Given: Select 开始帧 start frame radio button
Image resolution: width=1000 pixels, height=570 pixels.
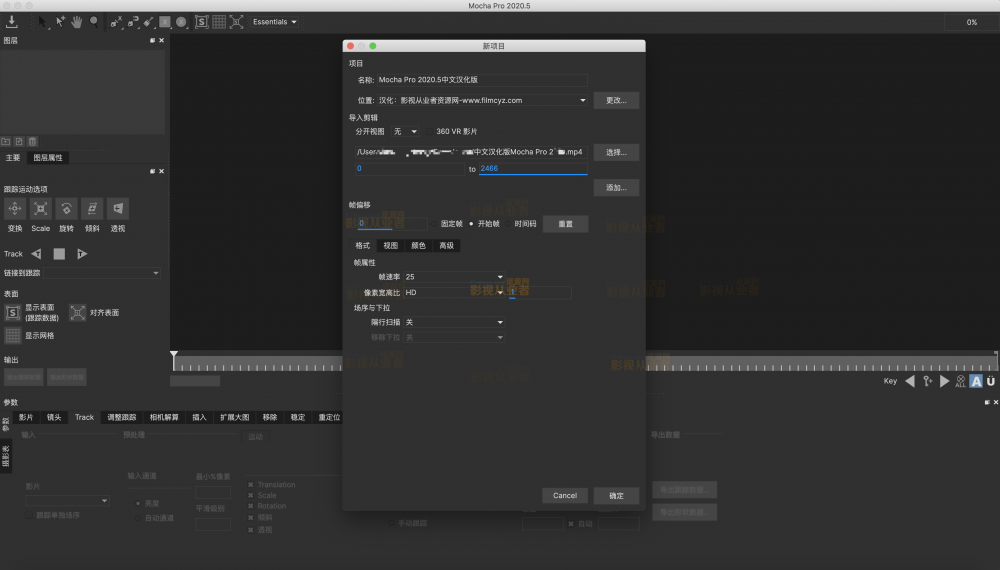Looking at the screenshot, I should tap(471, 224).
